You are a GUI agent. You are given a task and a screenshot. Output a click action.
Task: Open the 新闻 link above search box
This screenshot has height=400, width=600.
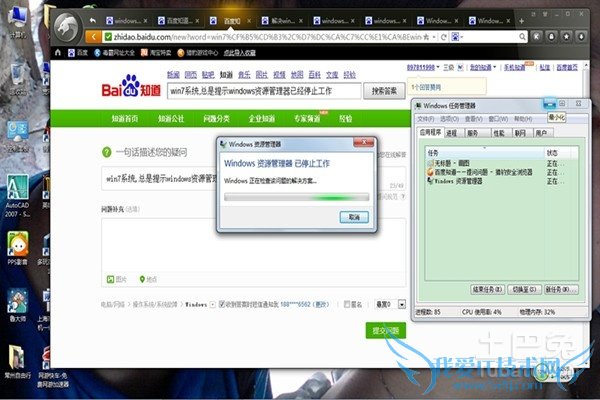point(173,75)
